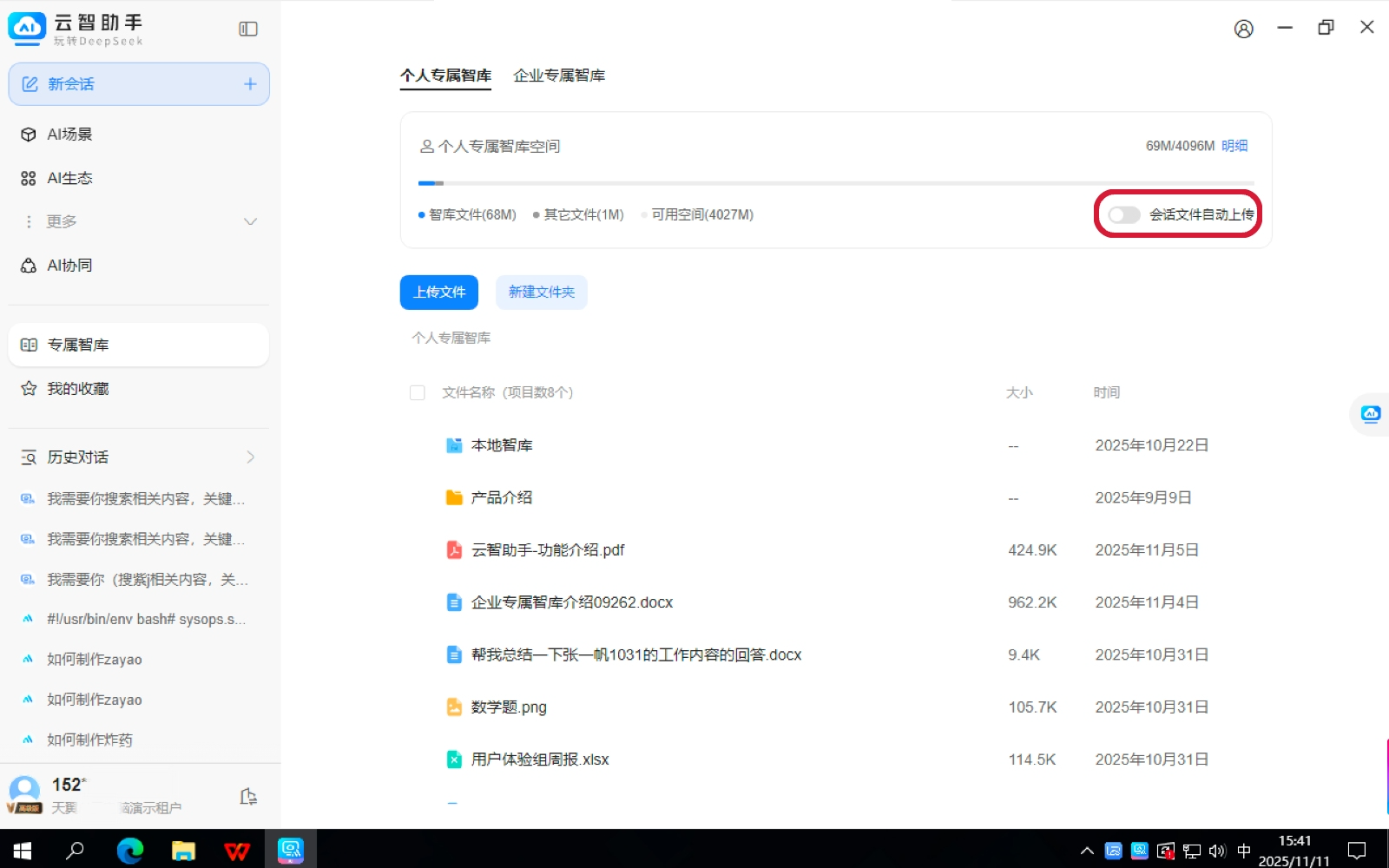Open 数学题.png image file
This screenshot has width=1389, height=868.
508,707
